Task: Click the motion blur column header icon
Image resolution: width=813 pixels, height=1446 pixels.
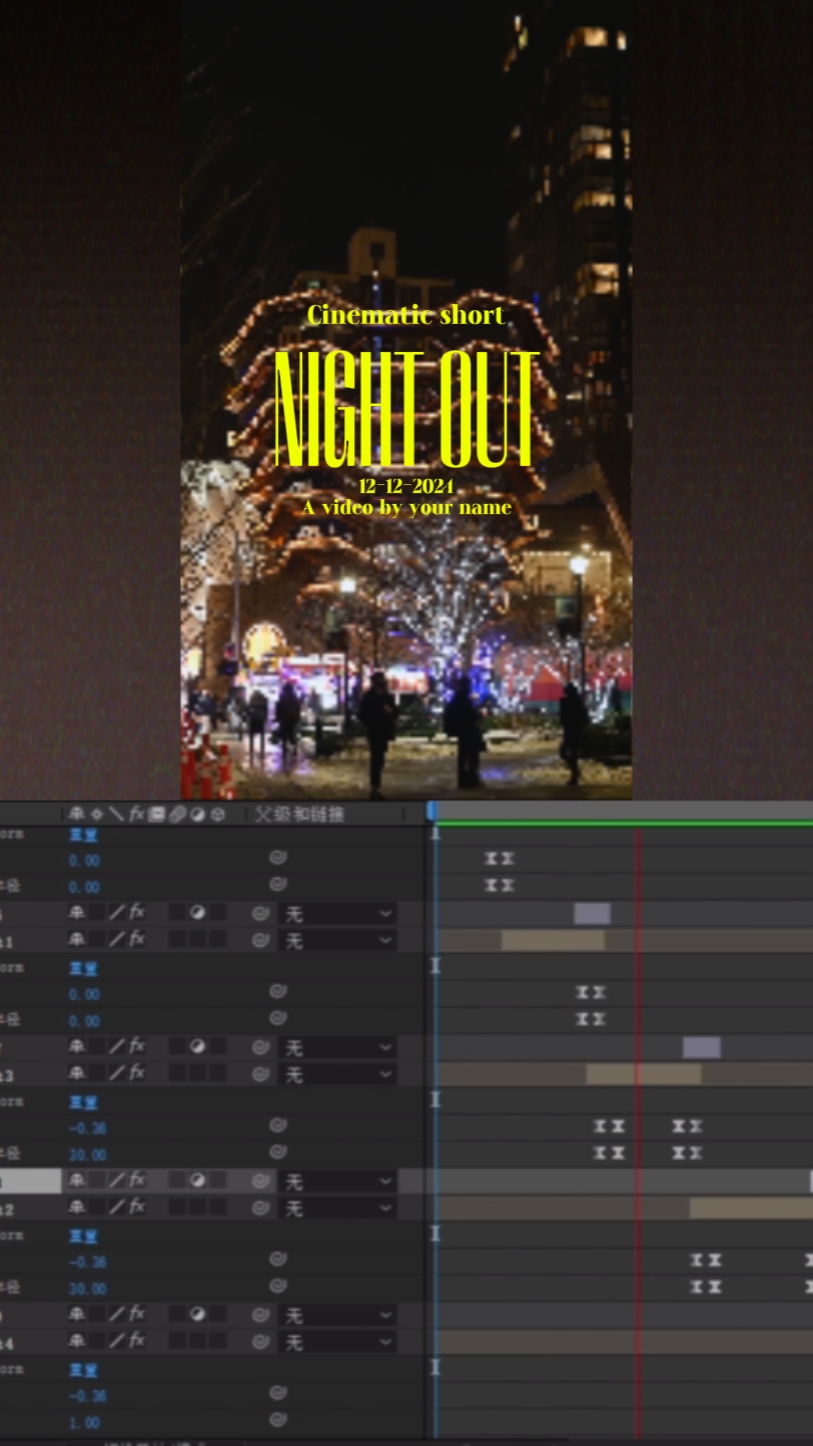Action: pyautogui.click(x=177, y=814)
